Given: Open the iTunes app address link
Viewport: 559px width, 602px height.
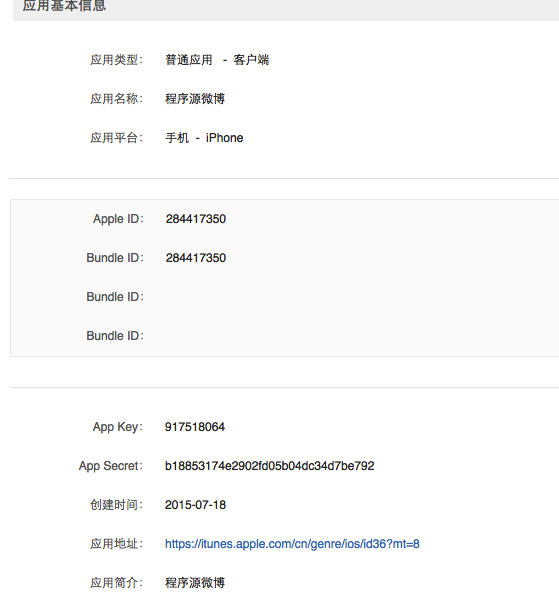Looking at the screenshot, I should click(292, 544).
